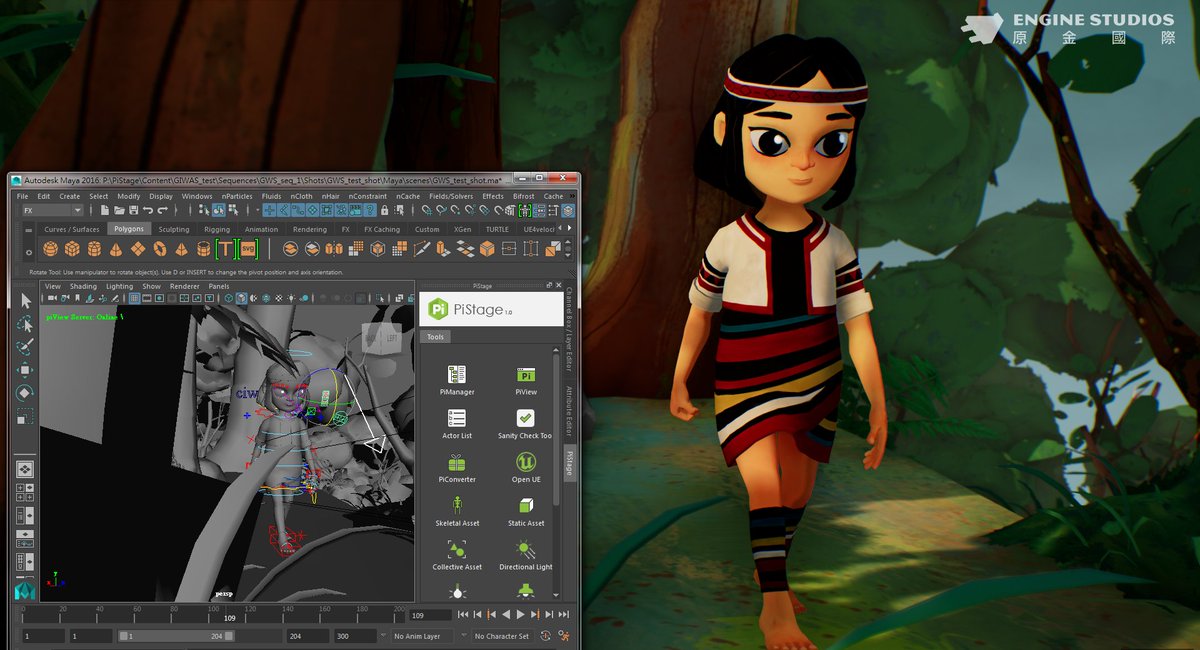The height and width of the screenshot is (650, 1200).
Task: Toggle the viewport grid display button
Action: tap(135, 298)
